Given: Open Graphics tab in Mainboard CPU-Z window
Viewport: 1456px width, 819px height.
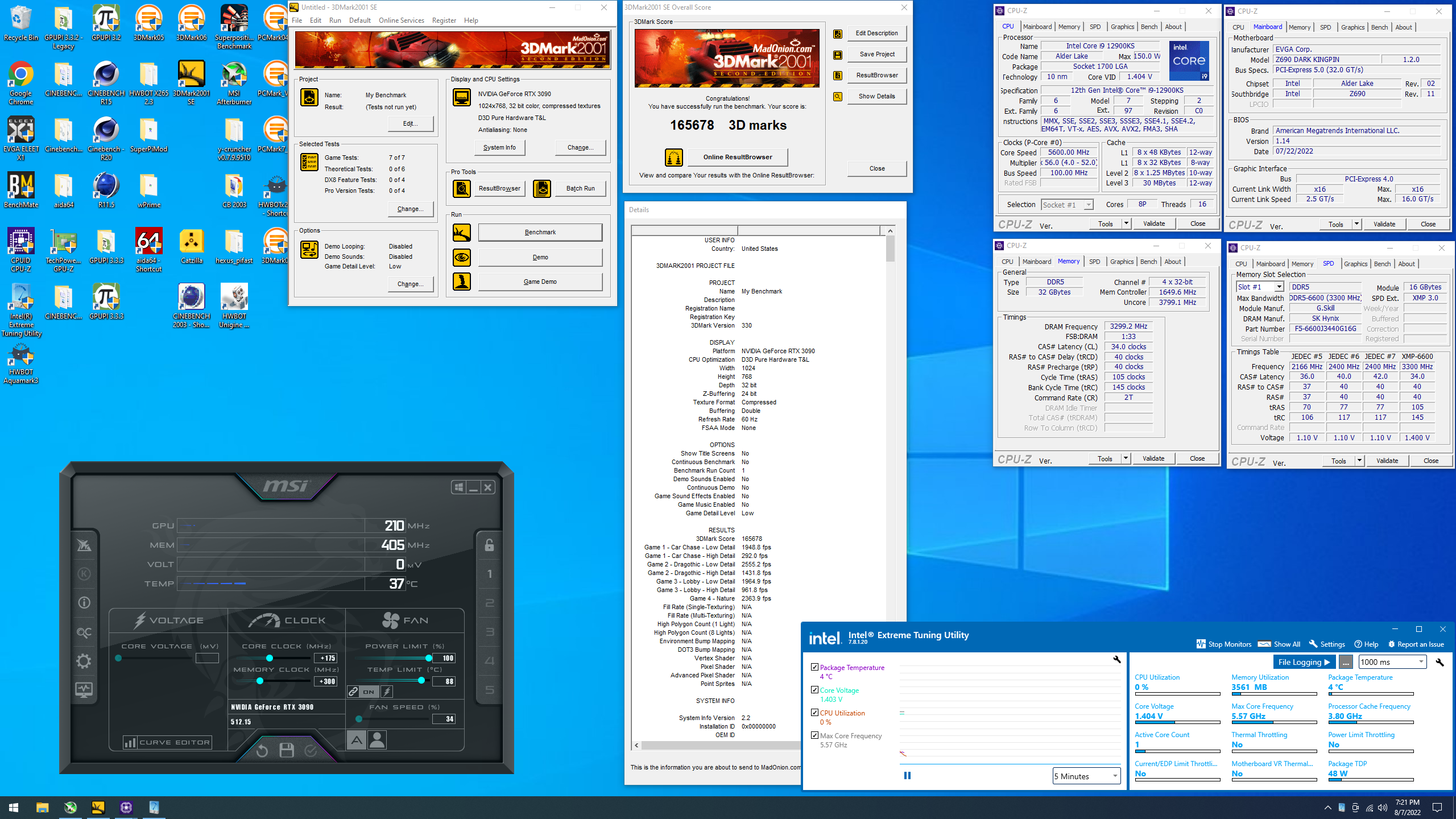Looking at the screenshot, I should [1352, 27].
